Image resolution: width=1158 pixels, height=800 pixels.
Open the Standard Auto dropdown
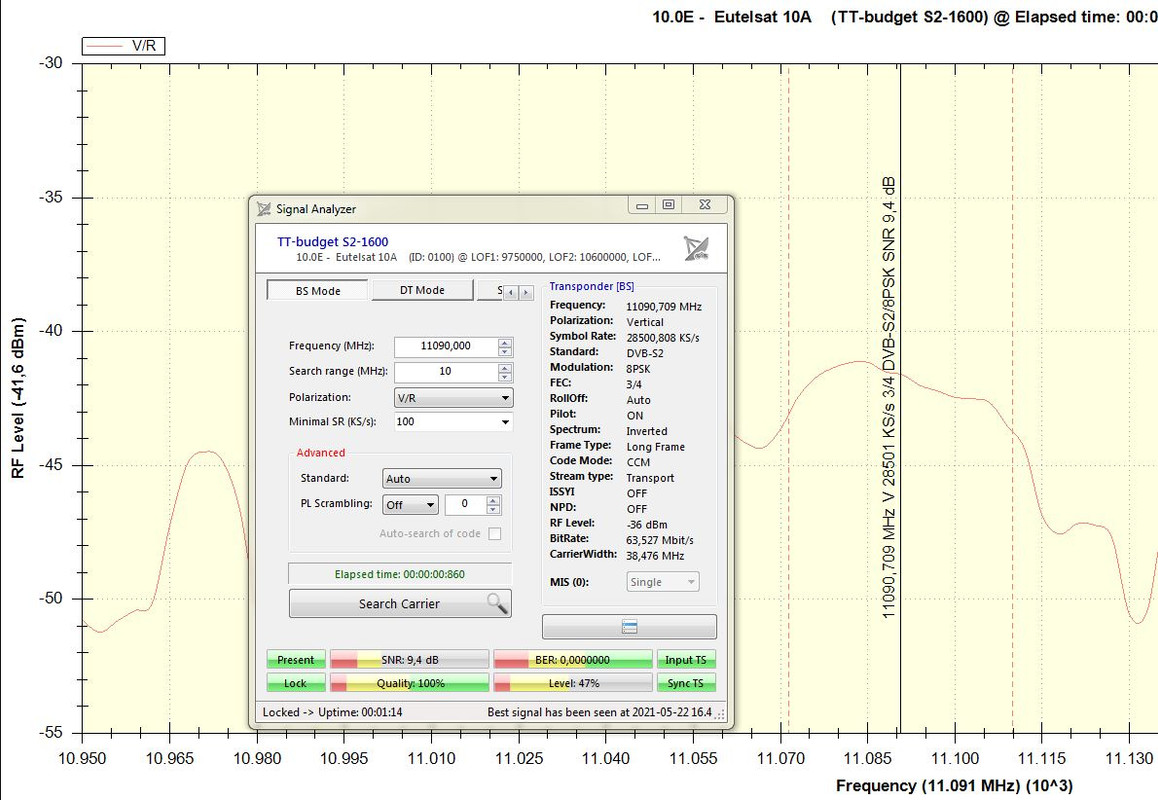coord(442,479)
